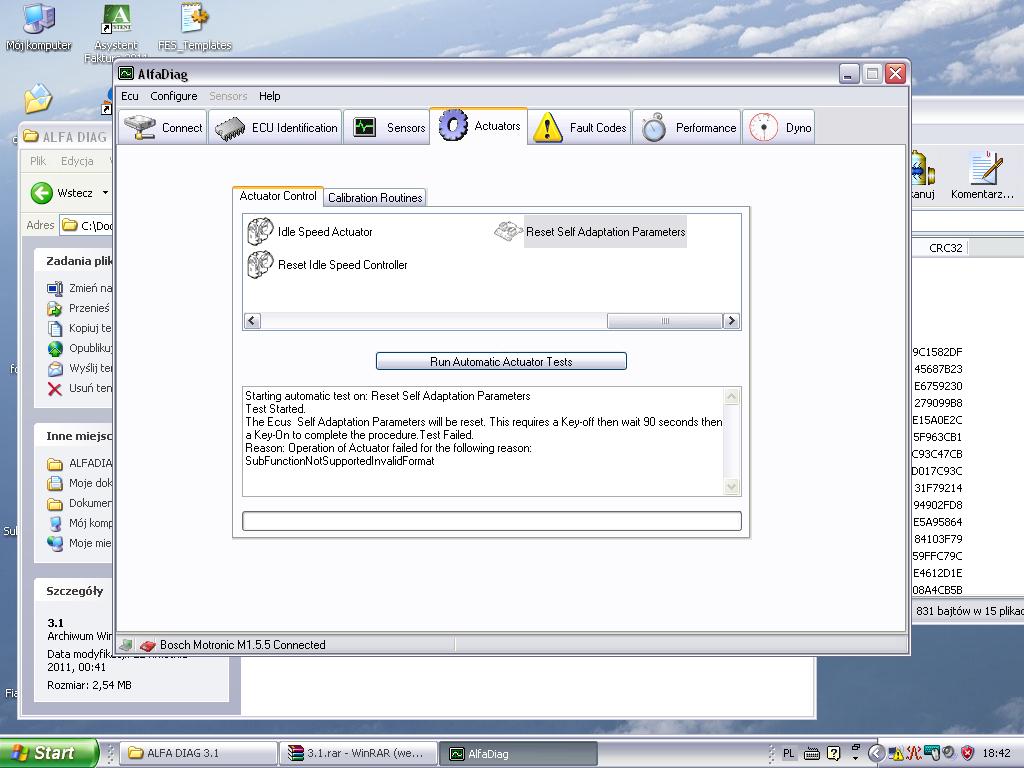Switch to the Calibration Routines sub-tab

(x=375, y=197)
